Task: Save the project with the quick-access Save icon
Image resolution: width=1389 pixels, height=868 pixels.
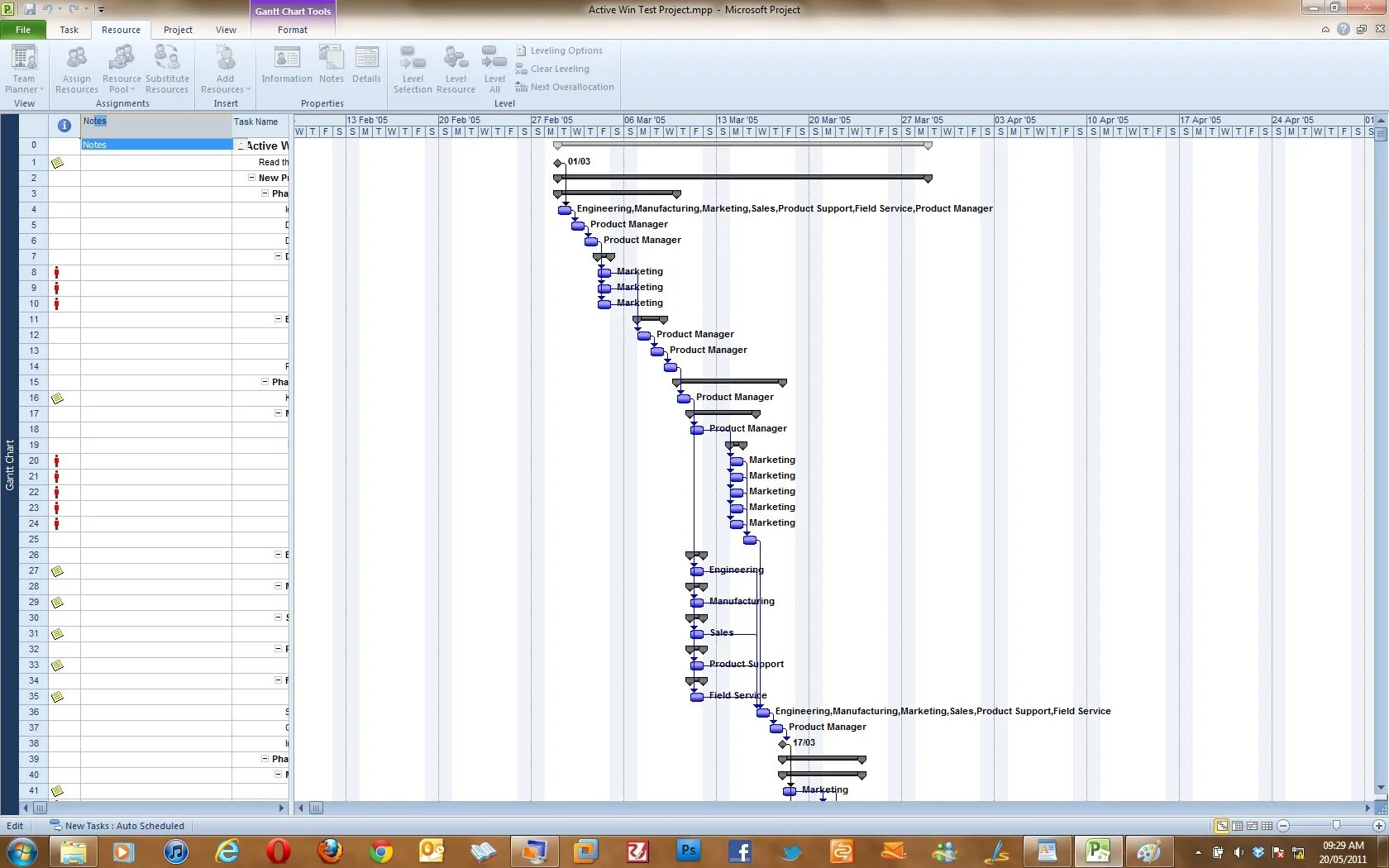Action: tap(30, 9)
